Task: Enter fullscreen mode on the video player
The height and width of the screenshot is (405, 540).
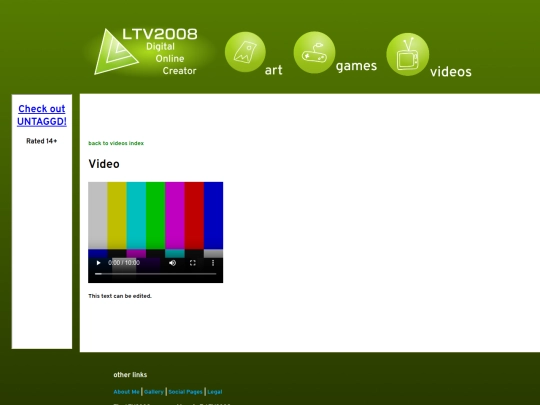Action: 193,263
